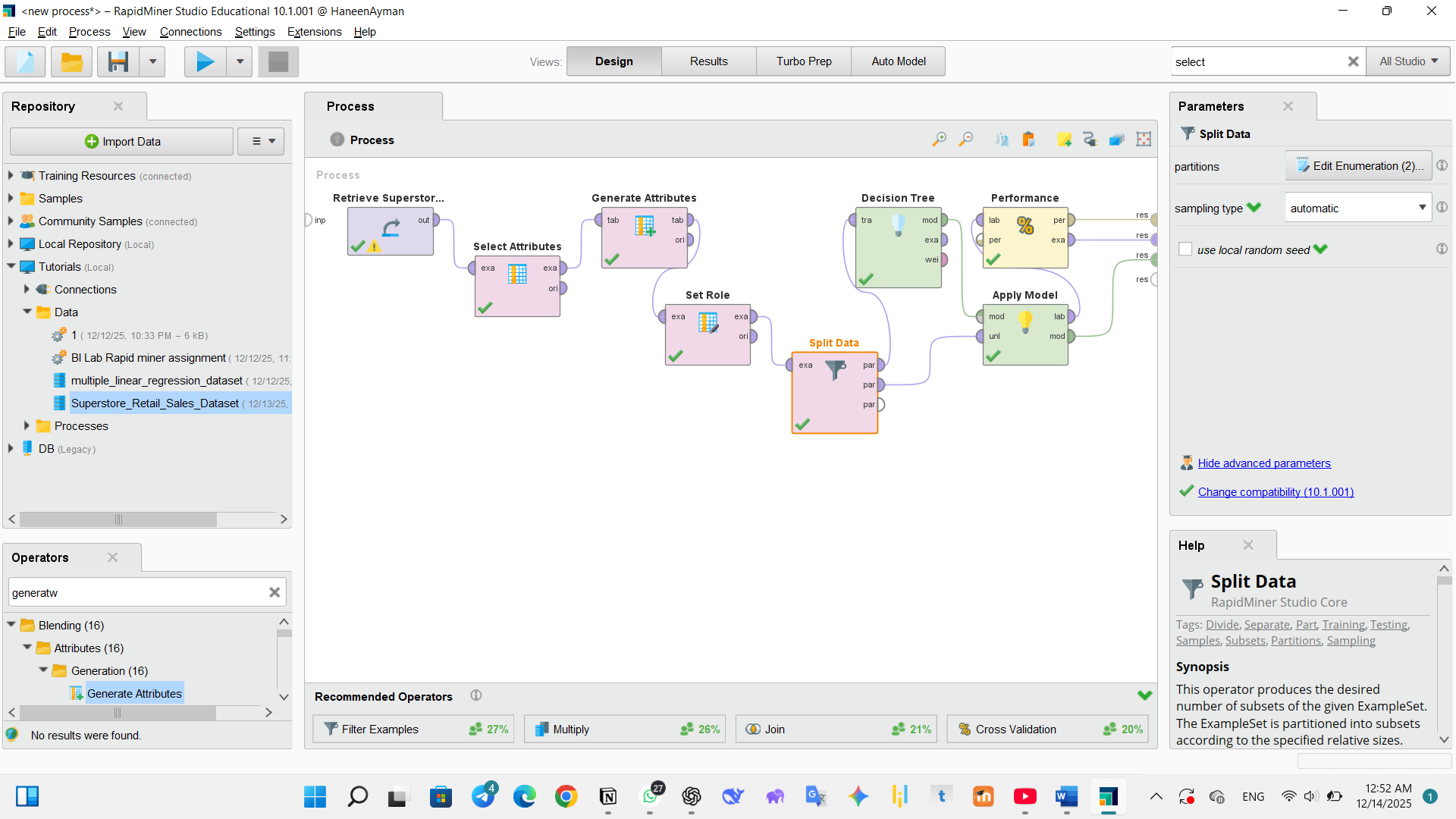Expand the Training Resources repository node

tap(11, 175)
